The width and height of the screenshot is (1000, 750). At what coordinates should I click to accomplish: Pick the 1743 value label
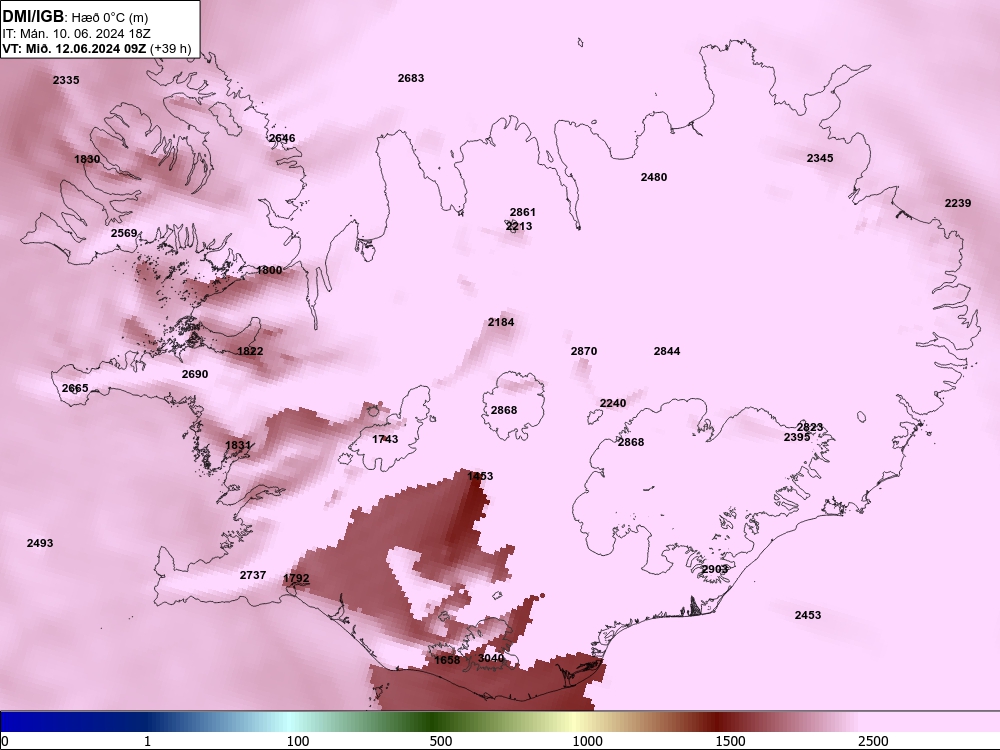click(x=385, y=439)
